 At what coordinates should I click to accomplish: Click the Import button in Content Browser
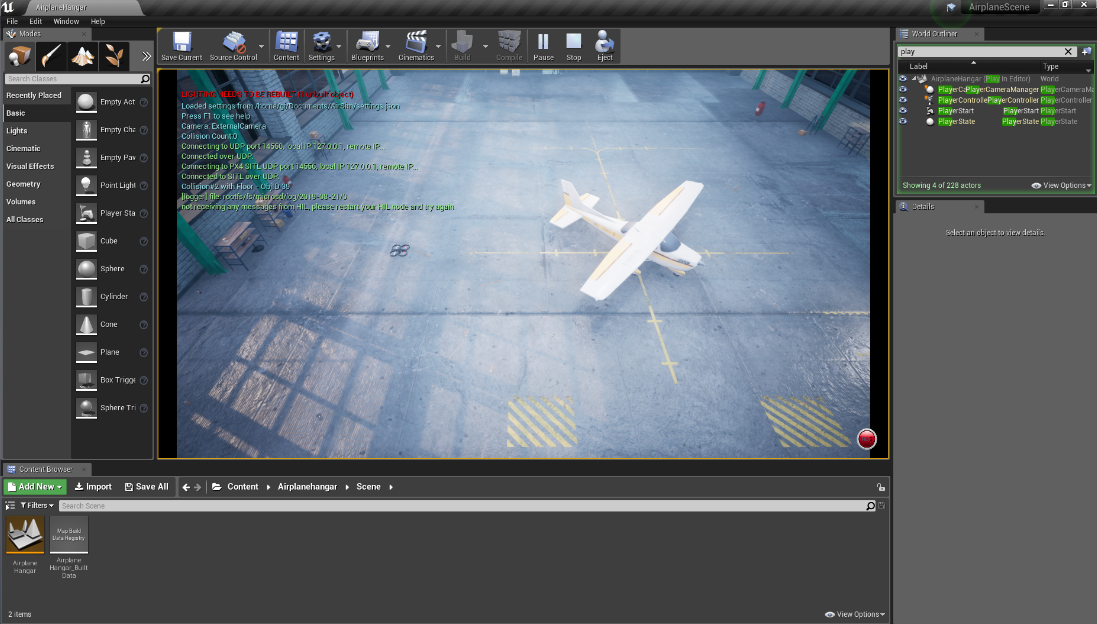coord(93,487)
